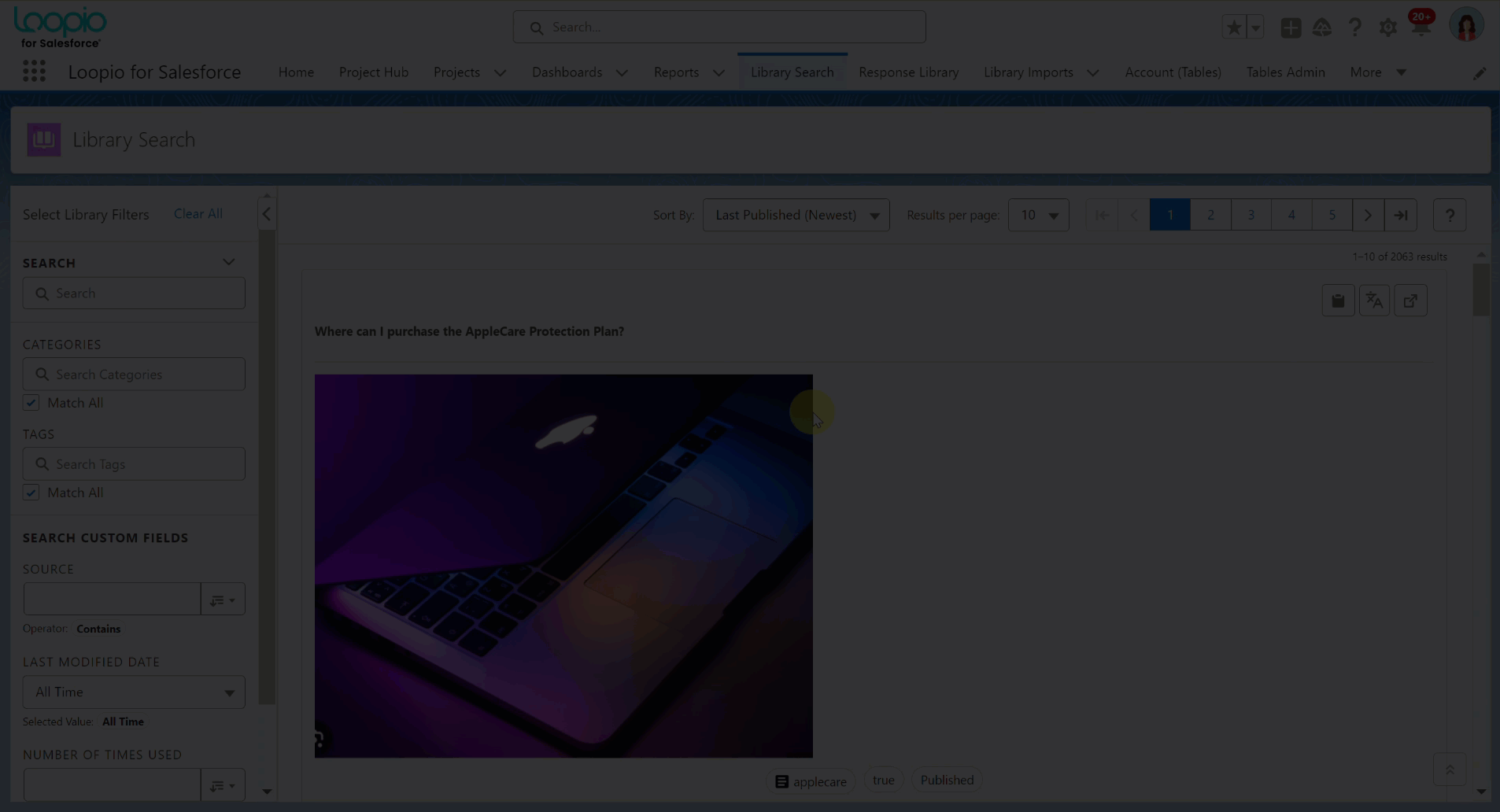Expand the Reports nav dropdown
This screenshot has width=1500, height=812.
[719, 72]
